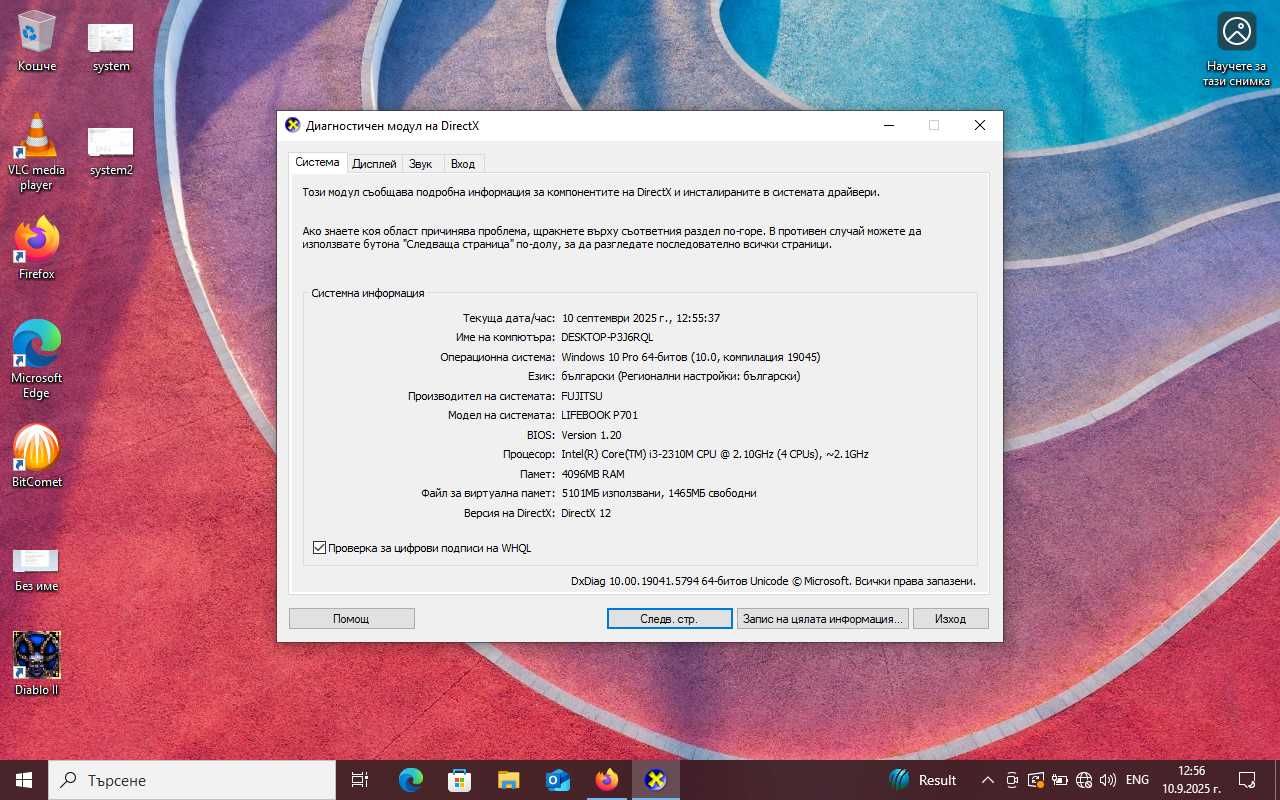
Task: Switch to the 'Дисплей' tab
Action: (x=374, y=164)
